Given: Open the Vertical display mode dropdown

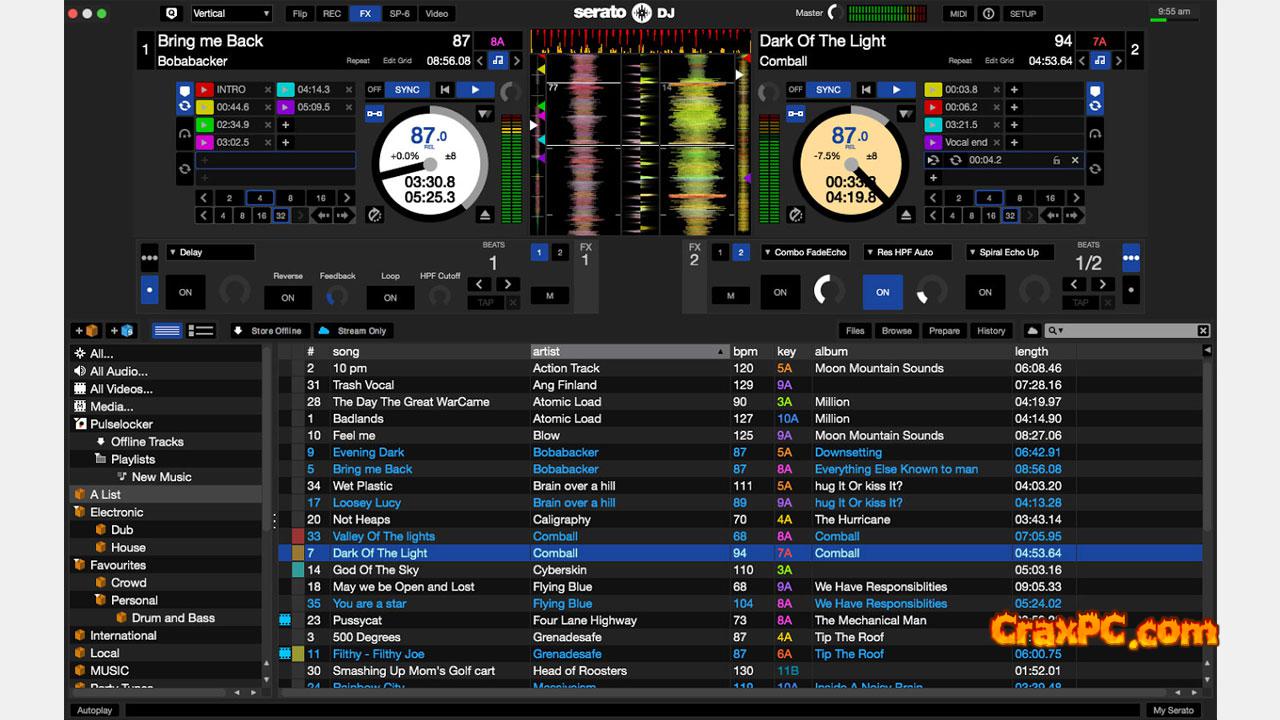Looking at the screenshot, I should [230, 14].
